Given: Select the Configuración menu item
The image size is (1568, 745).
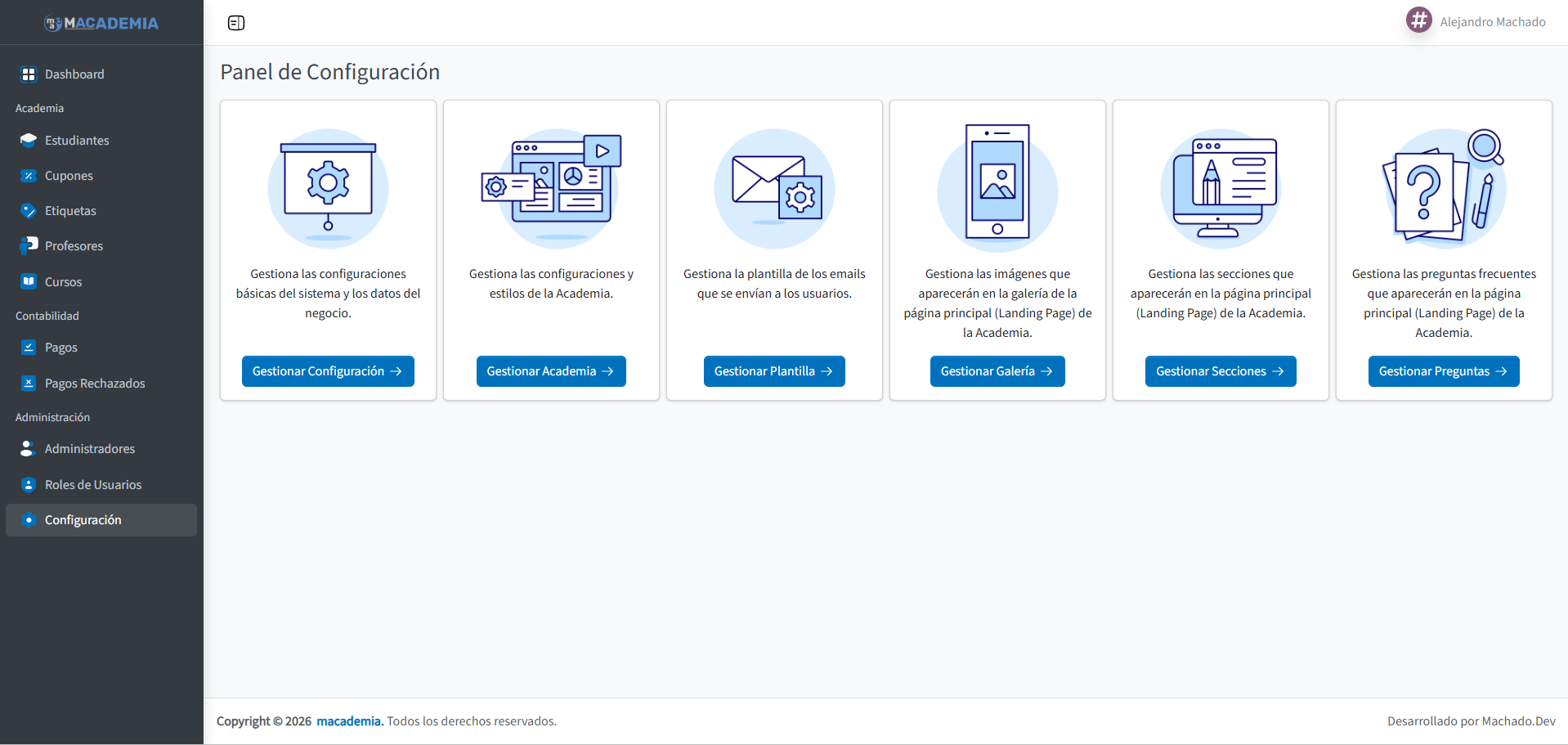Looking at the screenshot, I should 83,519.
